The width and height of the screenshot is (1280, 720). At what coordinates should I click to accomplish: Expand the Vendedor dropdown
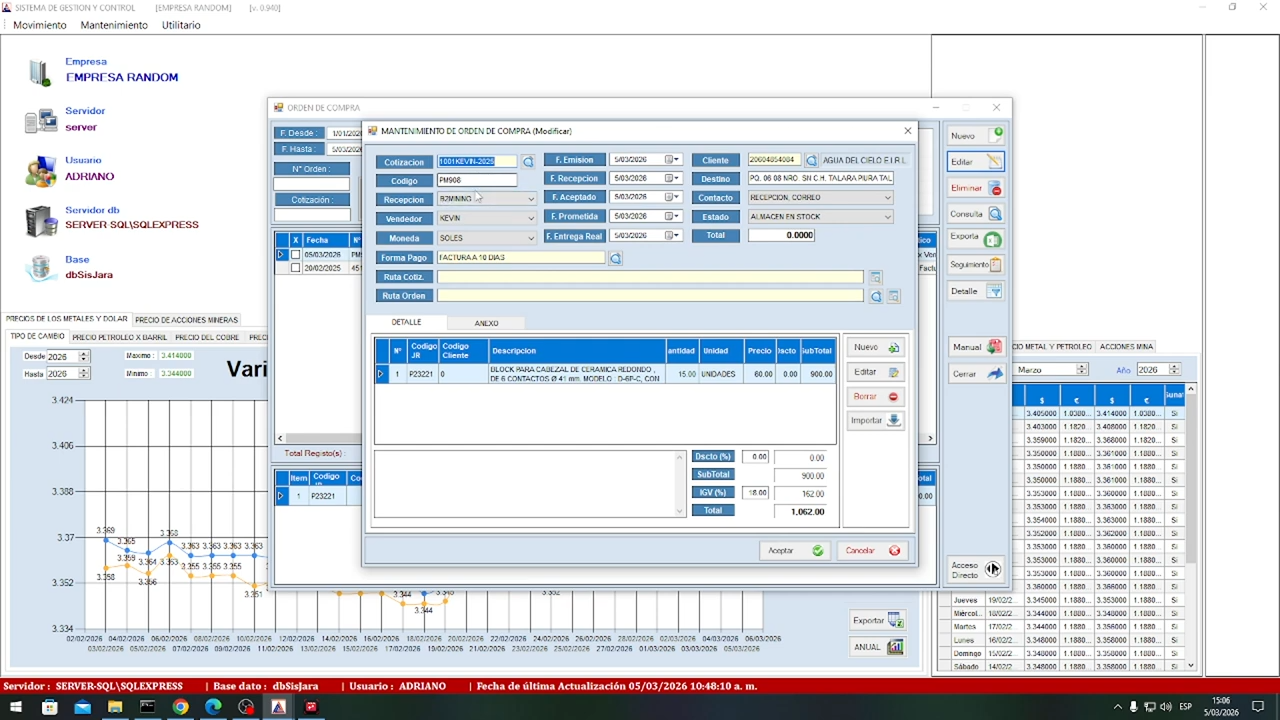pos(531,218)
